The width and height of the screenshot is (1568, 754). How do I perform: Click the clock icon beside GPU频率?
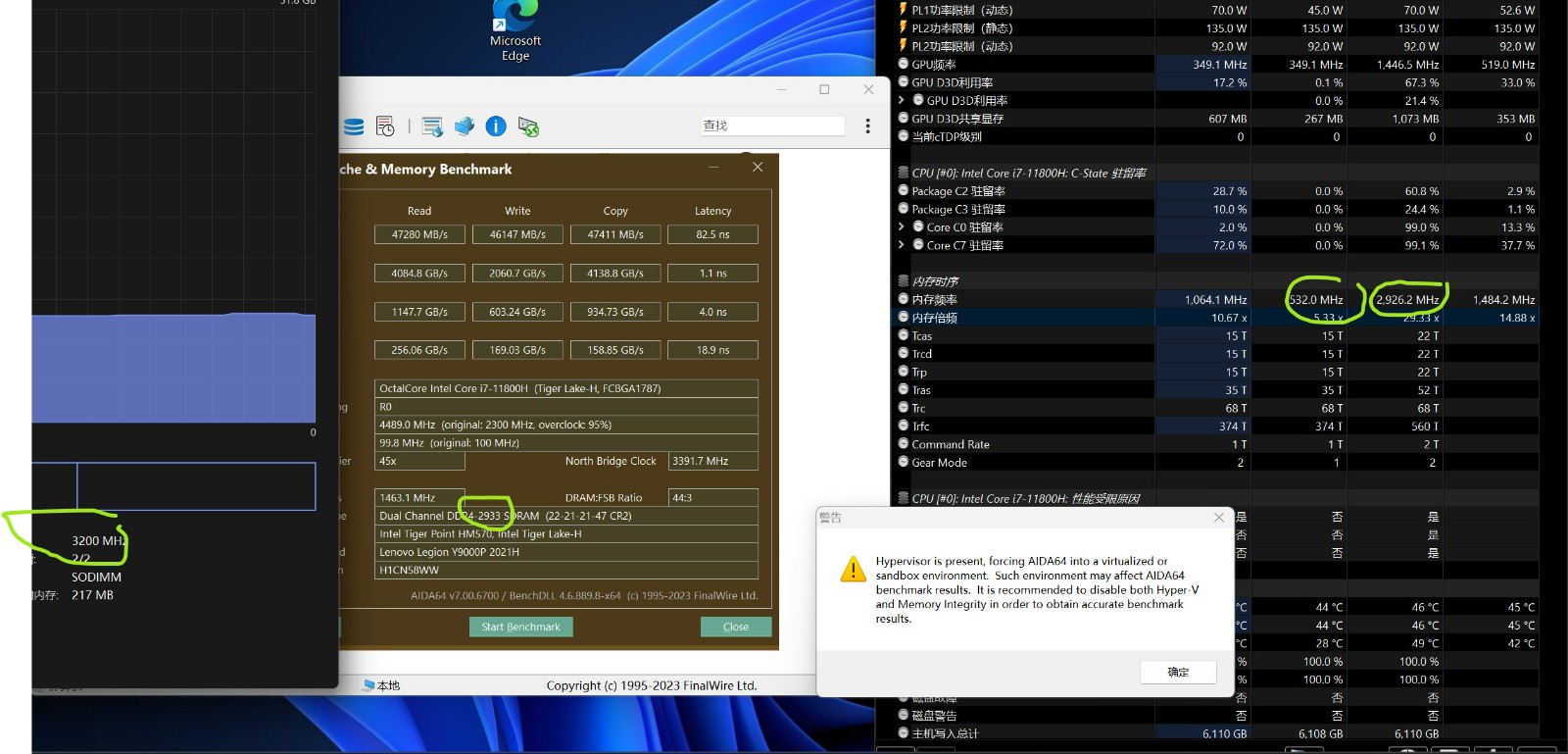(904, 64)
